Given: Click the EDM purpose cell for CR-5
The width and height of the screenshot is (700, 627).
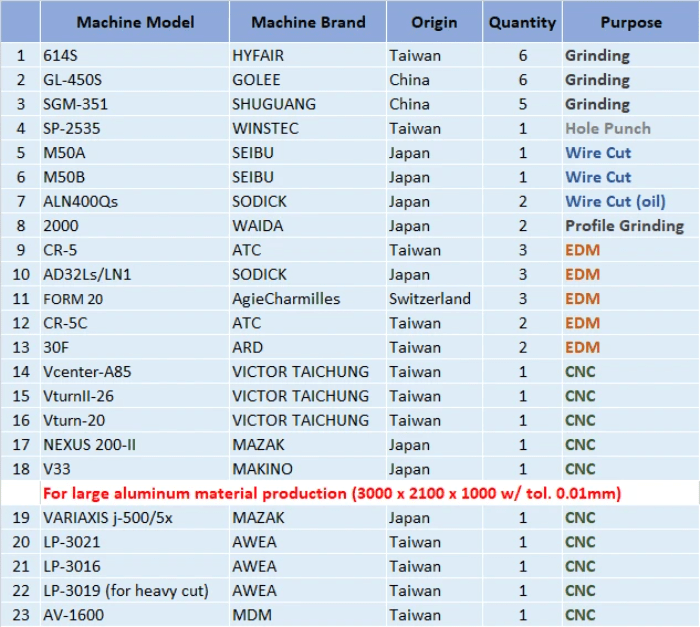Looking at the screenshot, I should click(630, 250).
